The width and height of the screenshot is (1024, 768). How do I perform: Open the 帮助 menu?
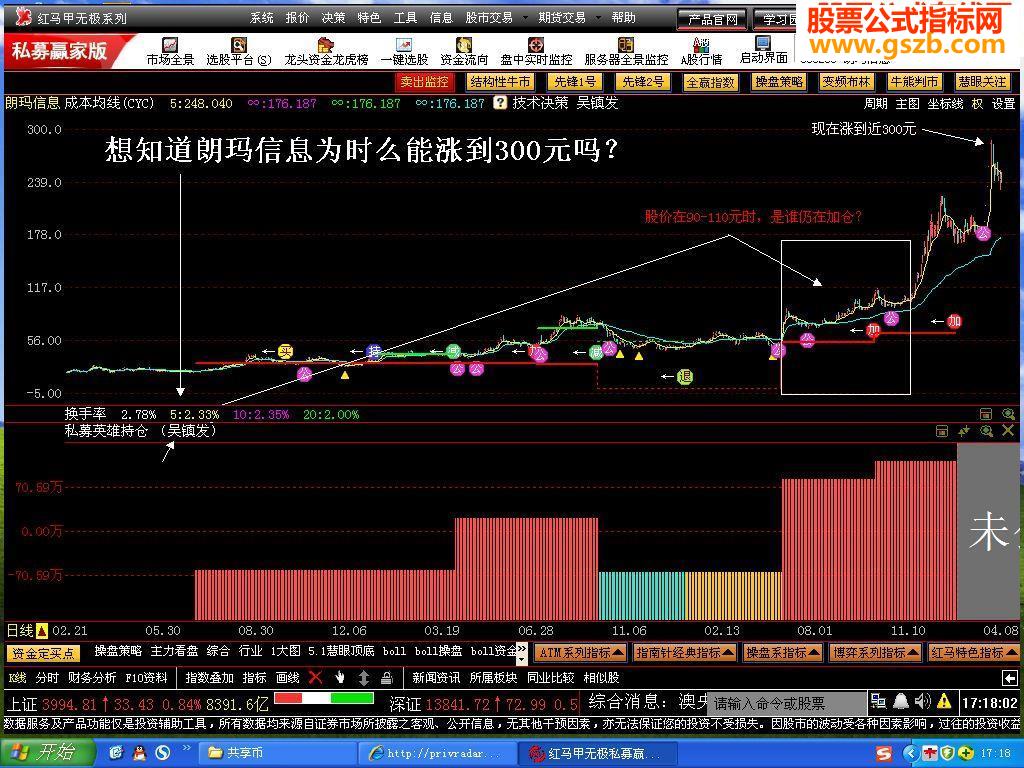pyautogui.click(x=623, y=18)
